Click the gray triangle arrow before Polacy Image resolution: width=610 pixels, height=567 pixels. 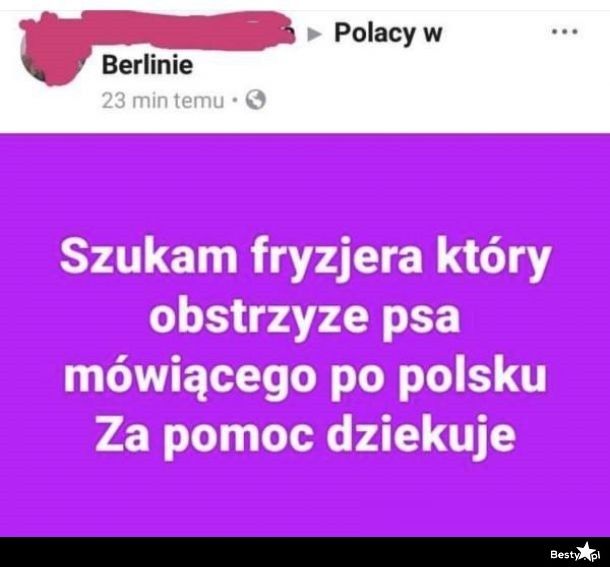[314, 35]
